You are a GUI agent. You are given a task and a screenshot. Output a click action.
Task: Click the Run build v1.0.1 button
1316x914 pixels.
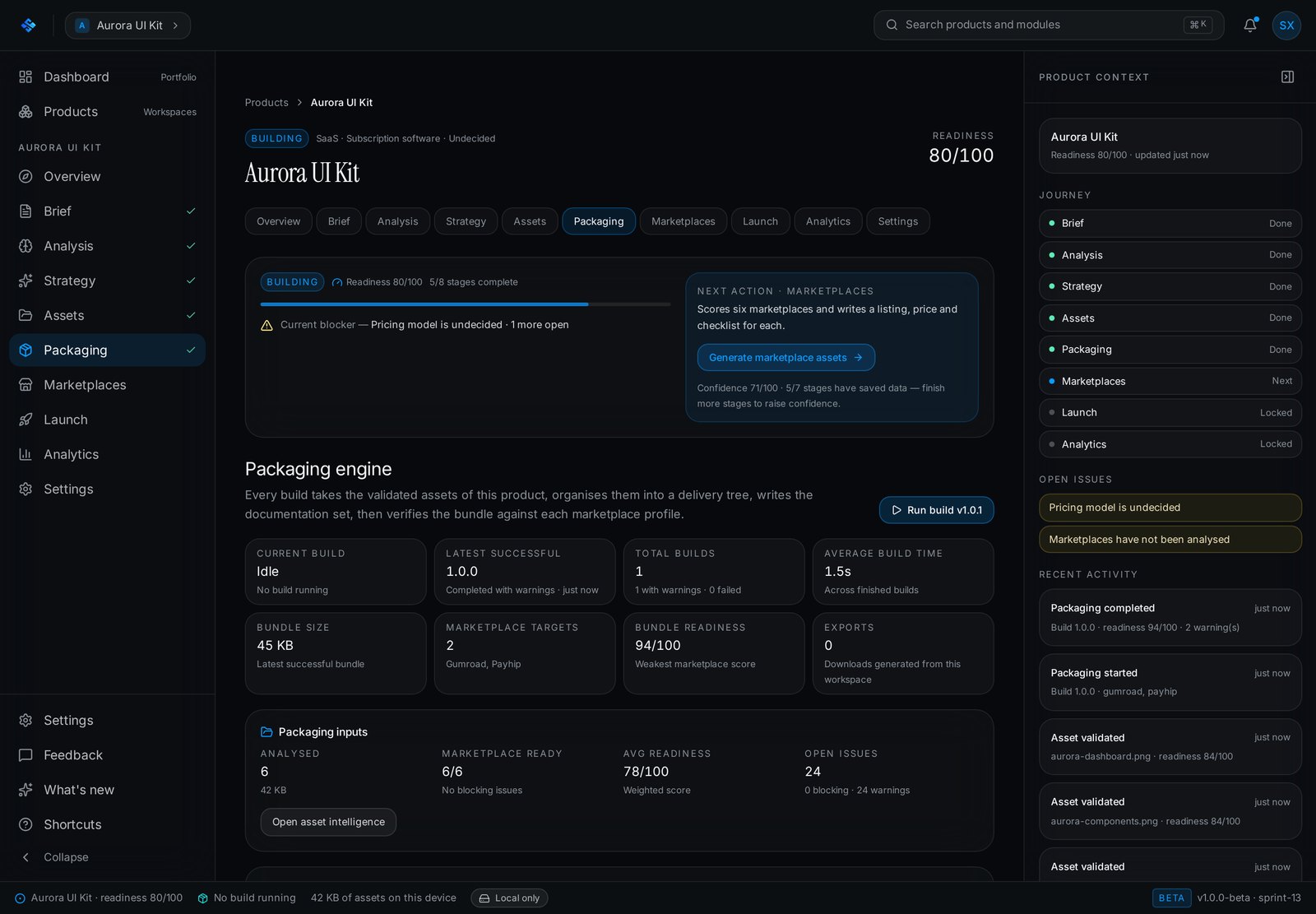(936, 510)
